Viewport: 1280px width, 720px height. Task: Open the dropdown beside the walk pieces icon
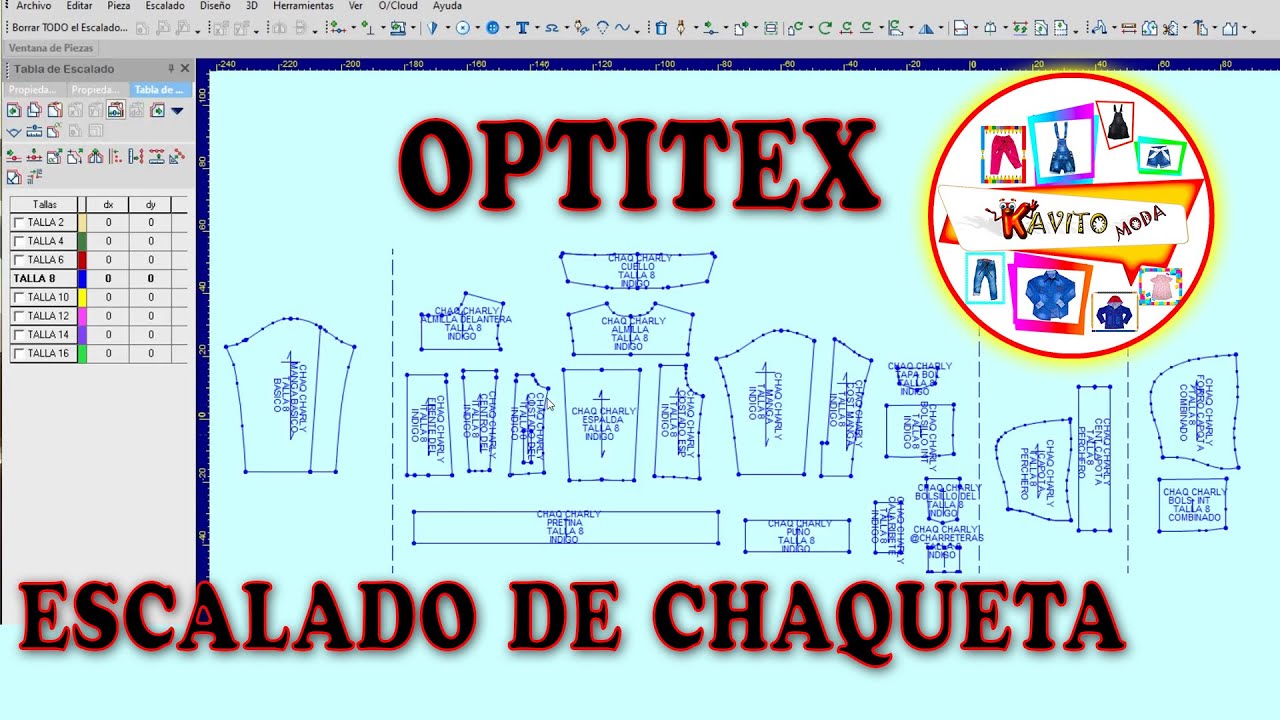(x=1114, y=28)
